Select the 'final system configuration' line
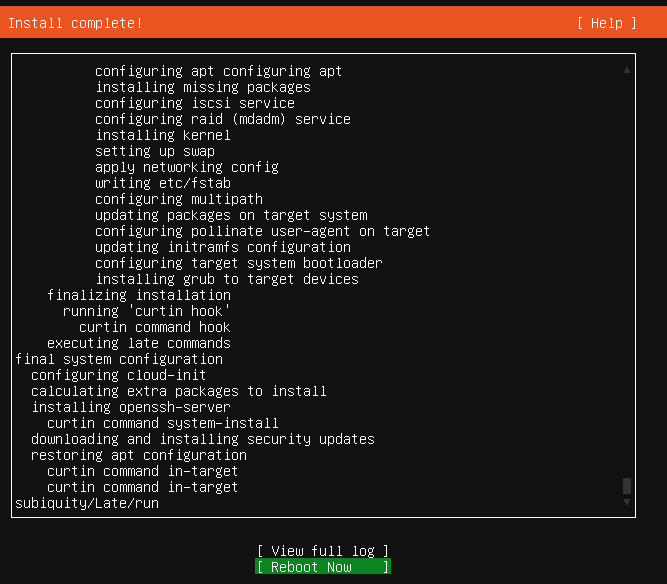Screen dimensions: 667x584 119,359
